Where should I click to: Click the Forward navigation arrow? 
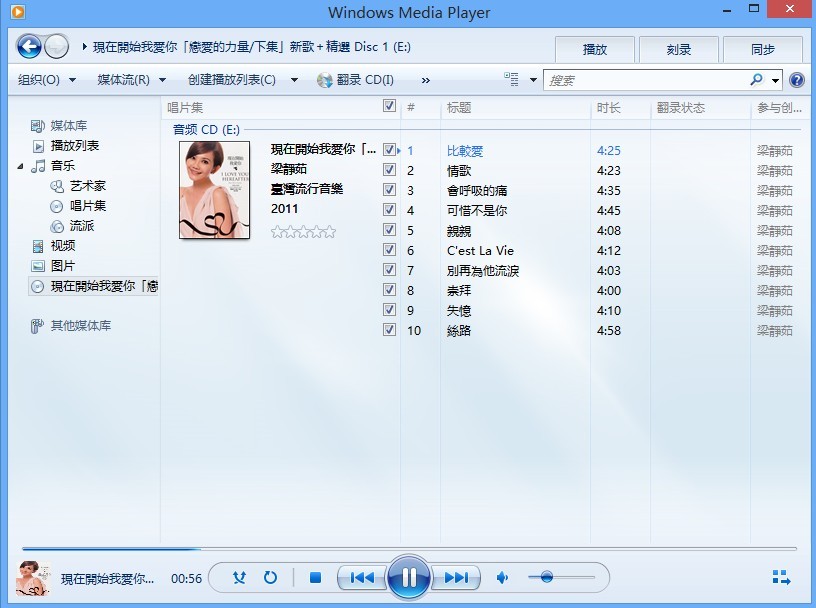coord(56,47)
